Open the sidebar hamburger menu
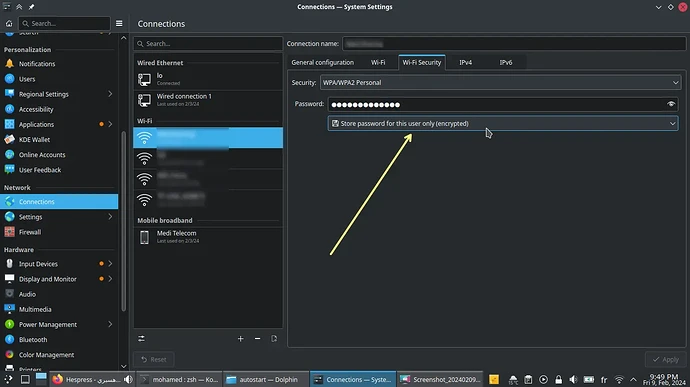The image size is (690, 387). pos(119,23)
